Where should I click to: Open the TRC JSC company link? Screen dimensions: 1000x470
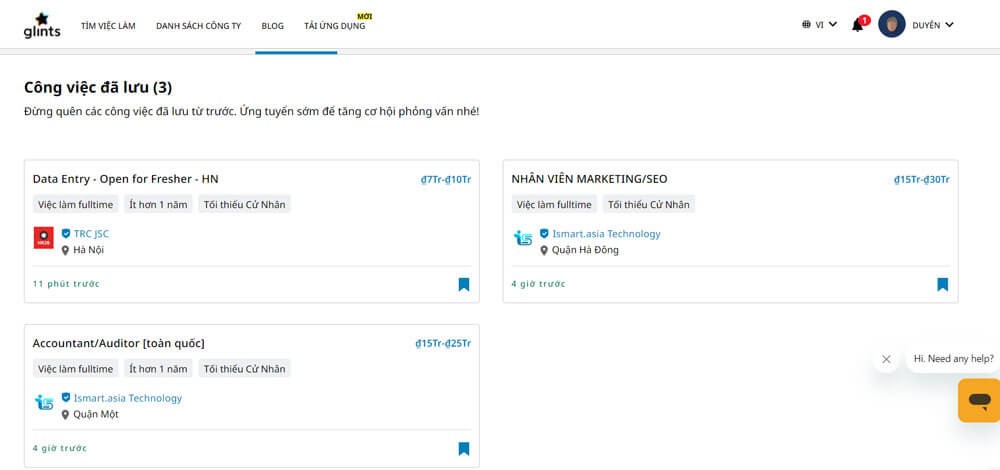point(91,234)
